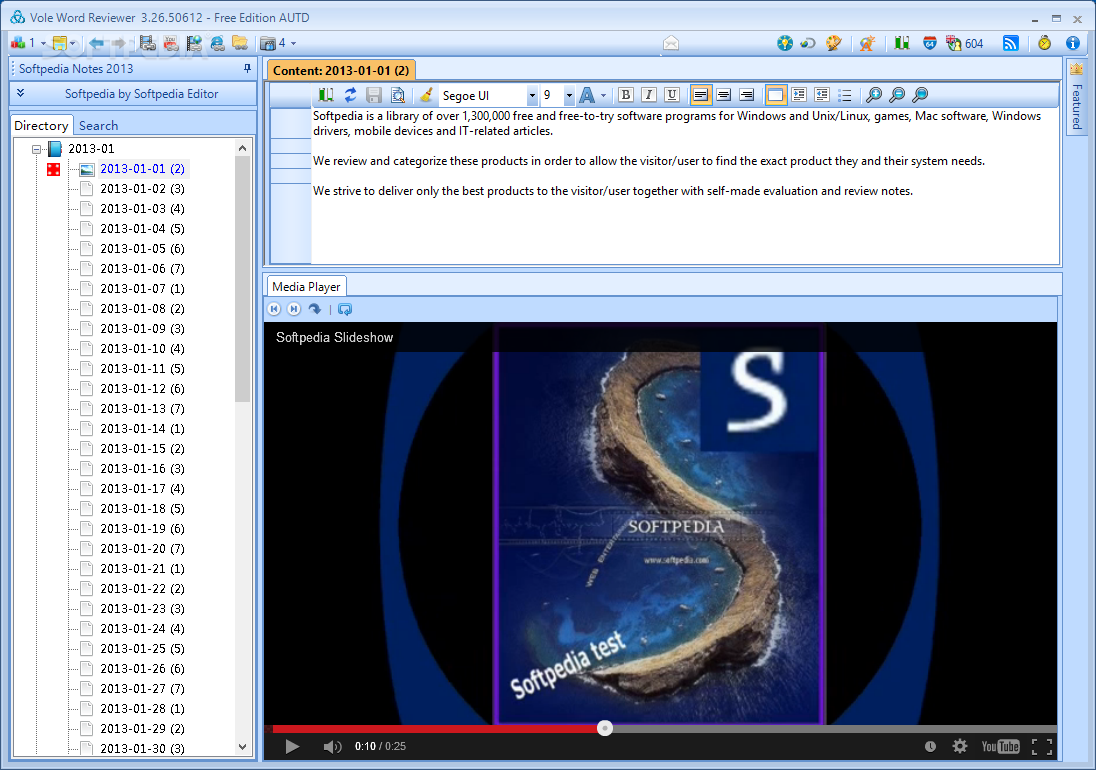Click the 64 shield icon

(930, 43)
